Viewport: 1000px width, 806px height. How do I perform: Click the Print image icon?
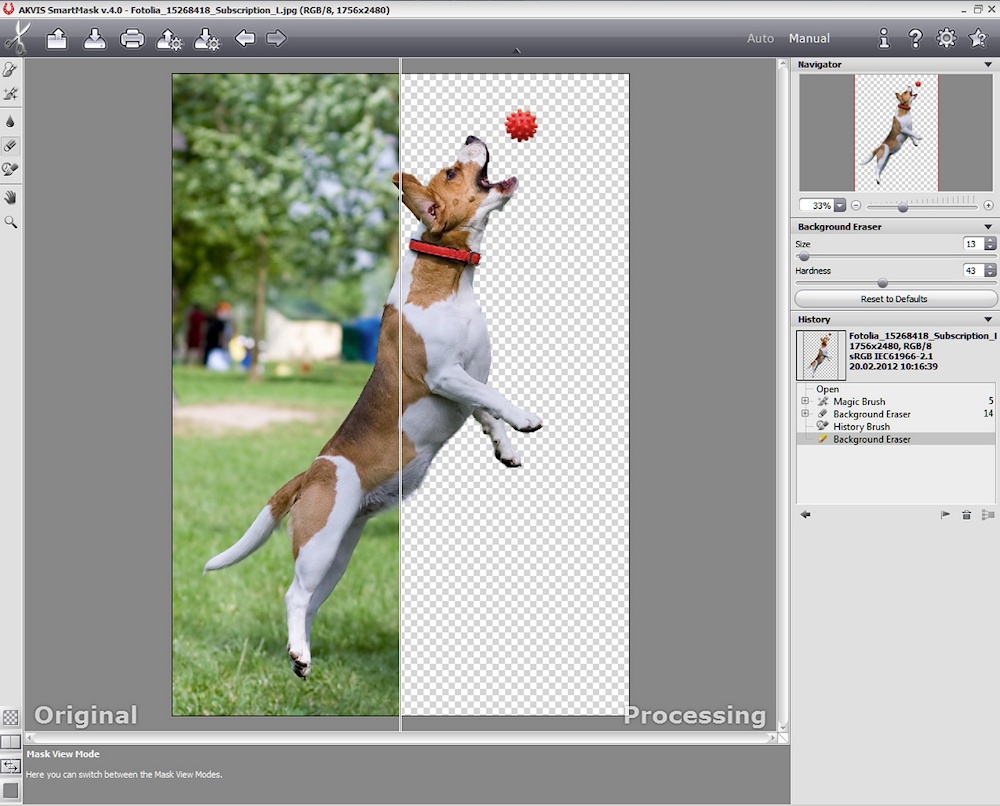pos(132,39)
